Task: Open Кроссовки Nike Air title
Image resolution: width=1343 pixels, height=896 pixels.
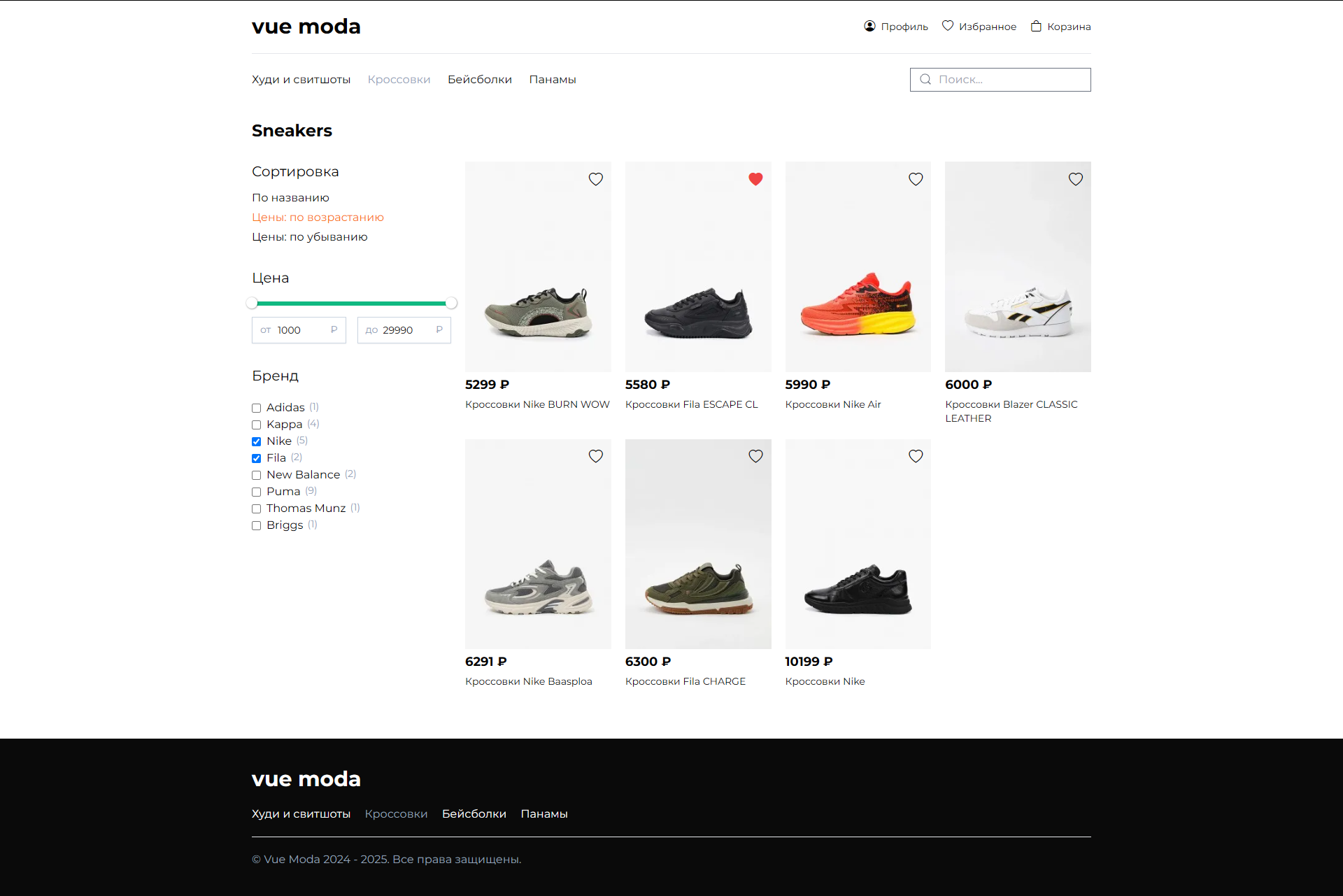Action: click(x=833, y=404)
